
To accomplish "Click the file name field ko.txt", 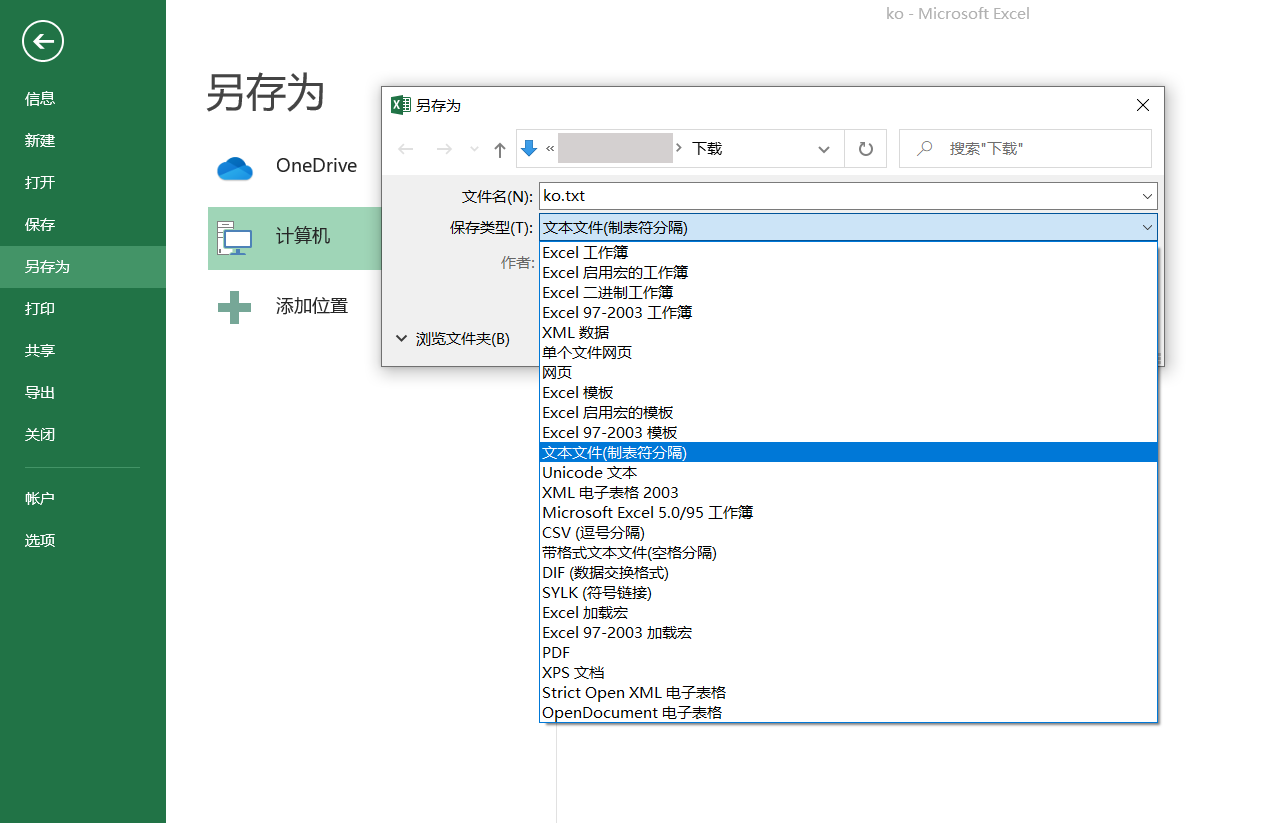I will 848,196.
